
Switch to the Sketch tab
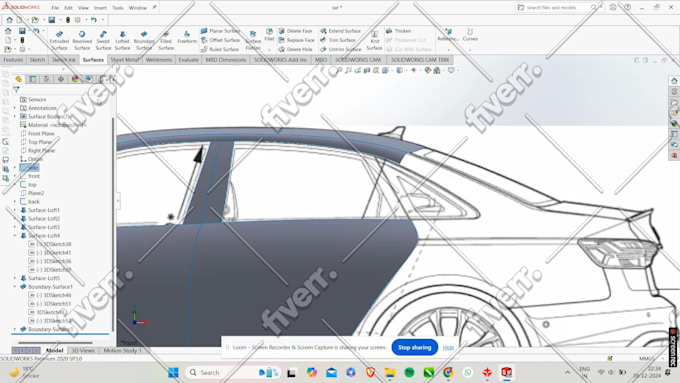click(x=37, y=60)
